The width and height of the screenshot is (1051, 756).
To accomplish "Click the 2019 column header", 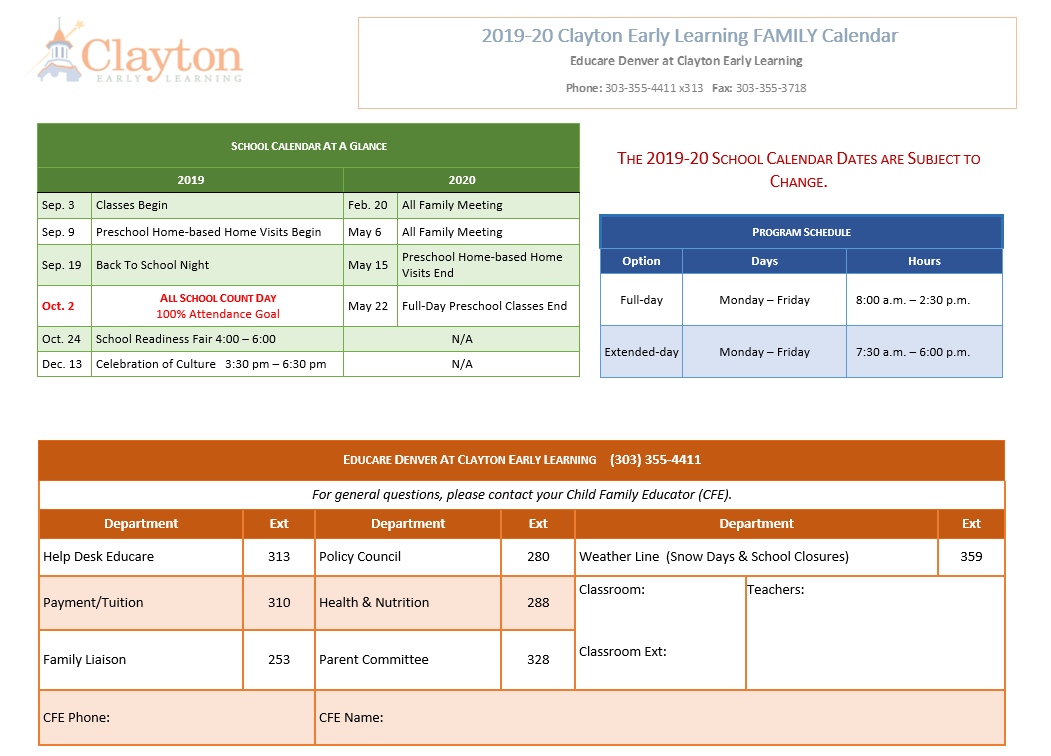I will point(190,180).
